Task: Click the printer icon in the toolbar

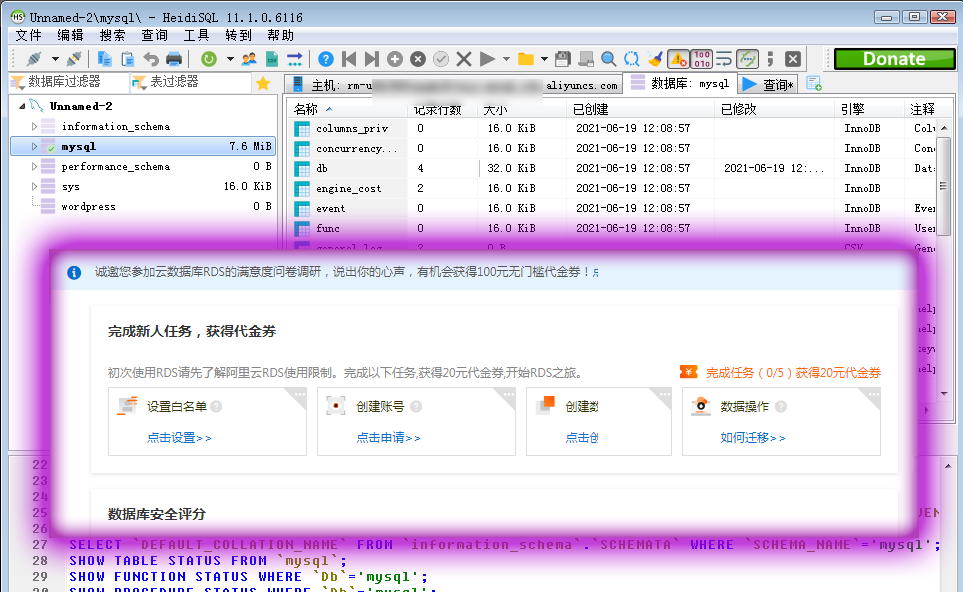Action: click(174, 59)
